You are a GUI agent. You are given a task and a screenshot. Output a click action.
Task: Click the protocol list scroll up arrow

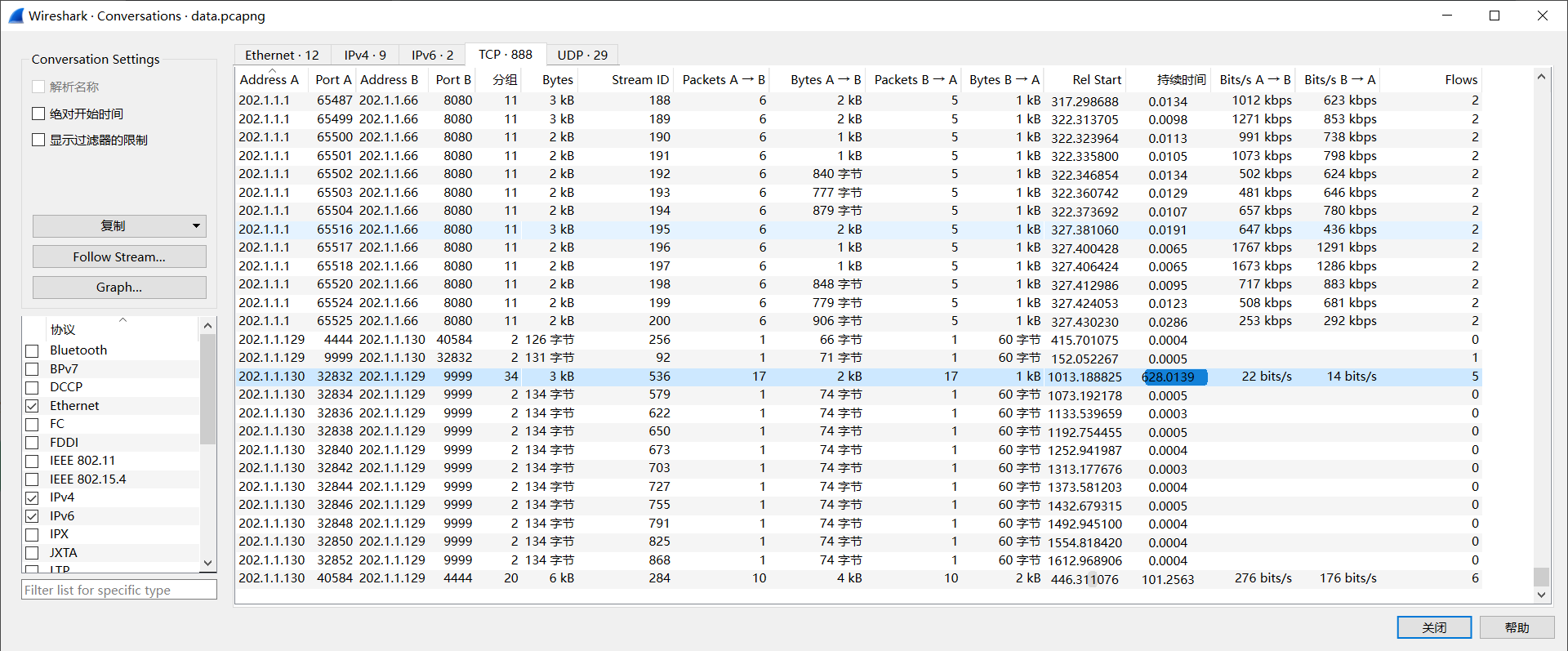pos(207,326)
